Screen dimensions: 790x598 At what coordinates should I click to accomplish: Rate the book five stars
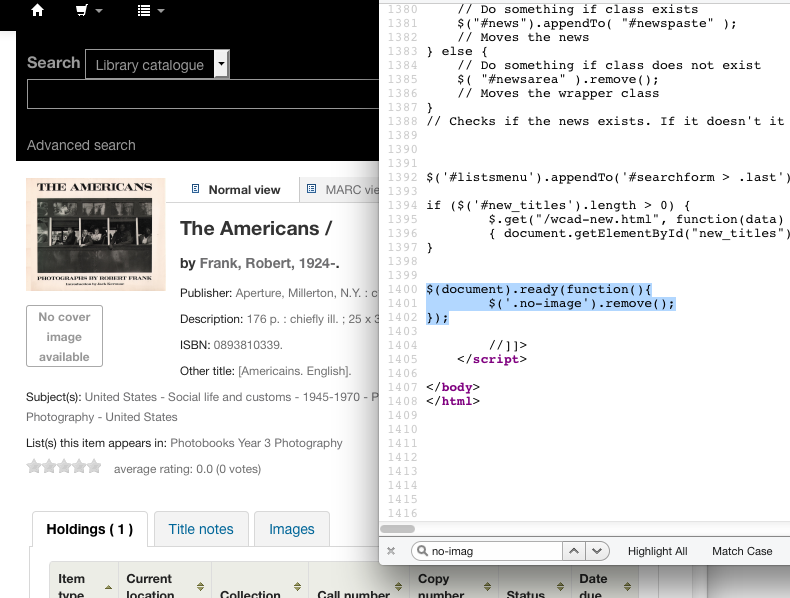pyautogui.click(x=95, y=466)
